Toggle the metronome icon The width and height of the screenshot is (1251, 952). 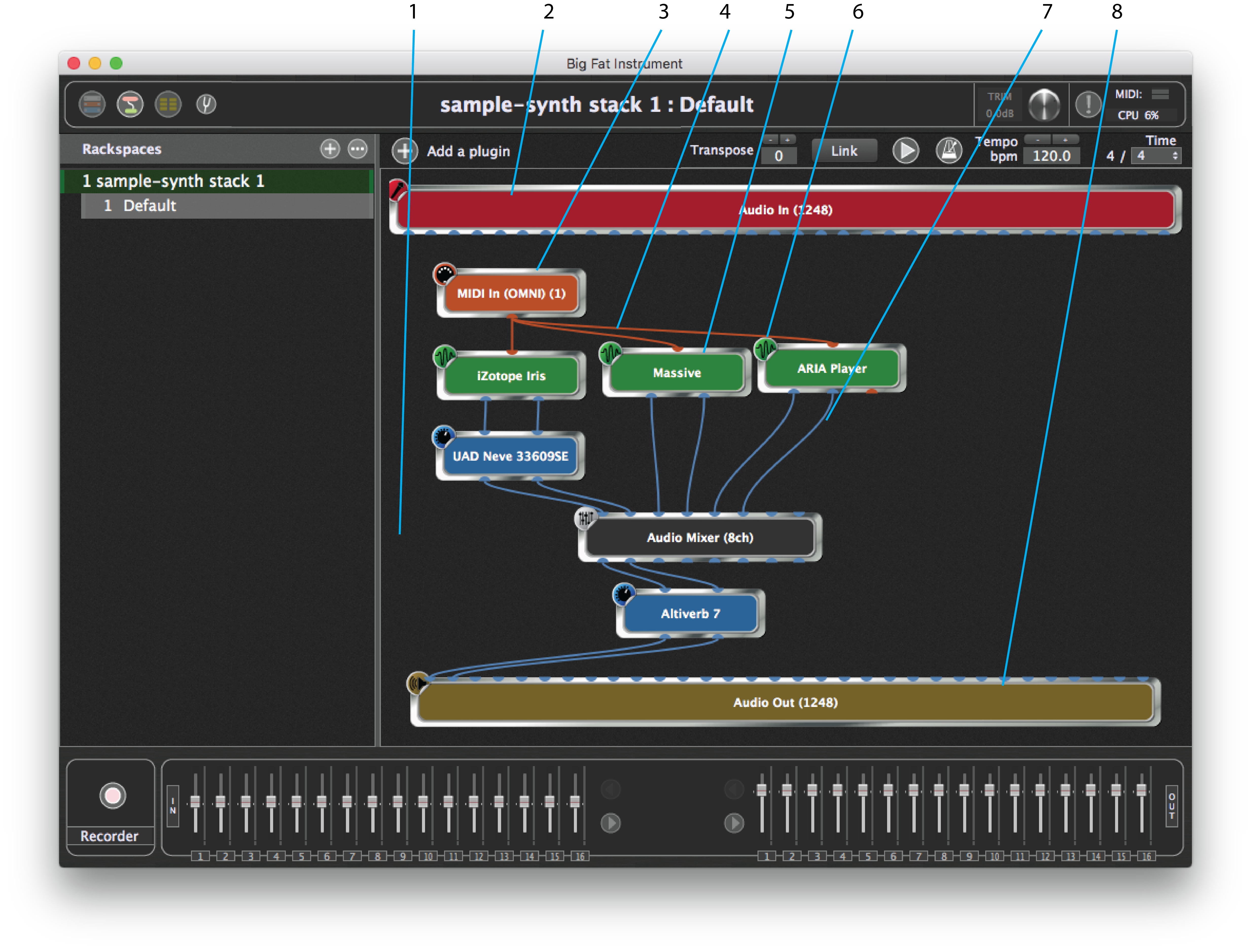[x=948, y=151]
